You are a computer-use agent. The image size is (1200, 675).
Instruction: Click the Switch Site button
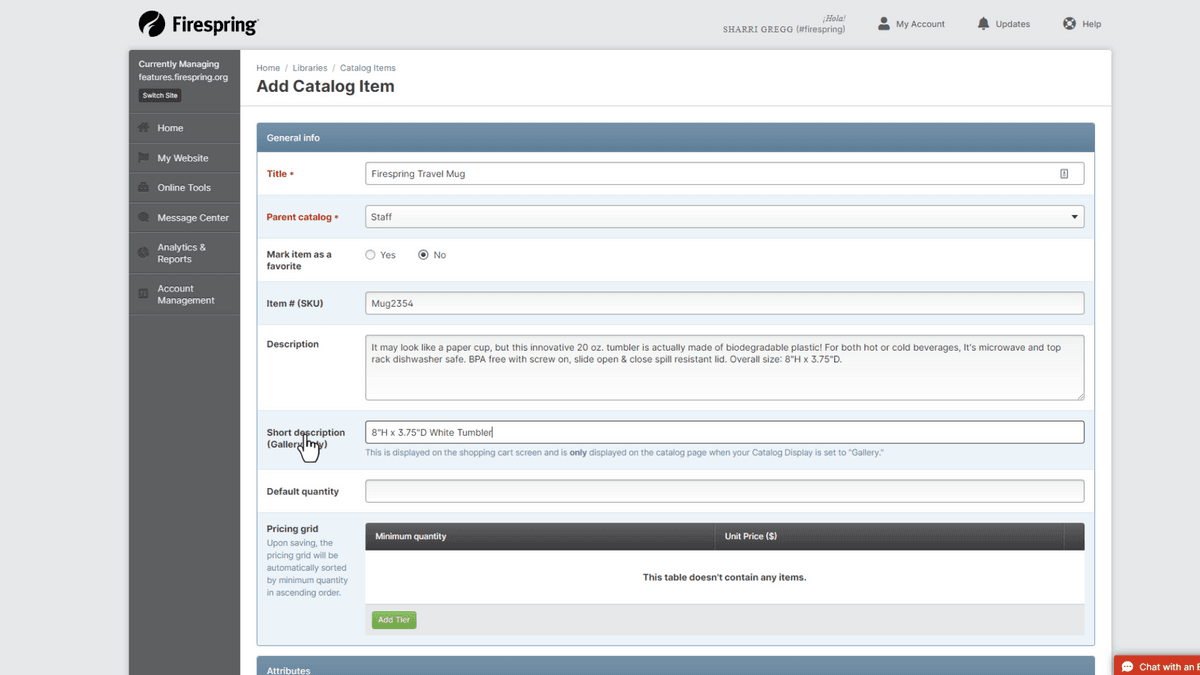coord(160,96)
